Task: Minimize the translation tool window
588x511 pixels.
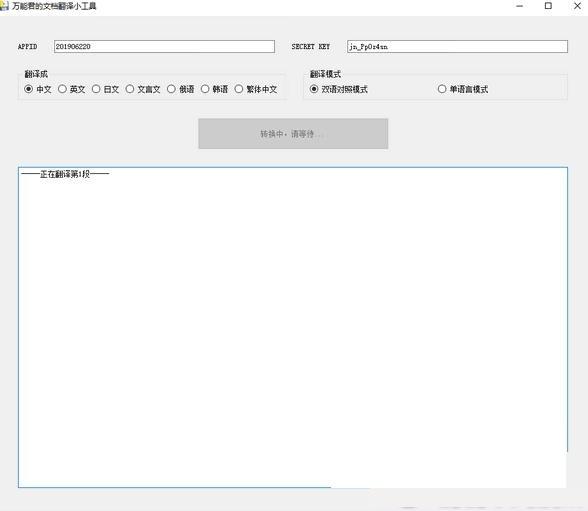Action: point(519,6)
